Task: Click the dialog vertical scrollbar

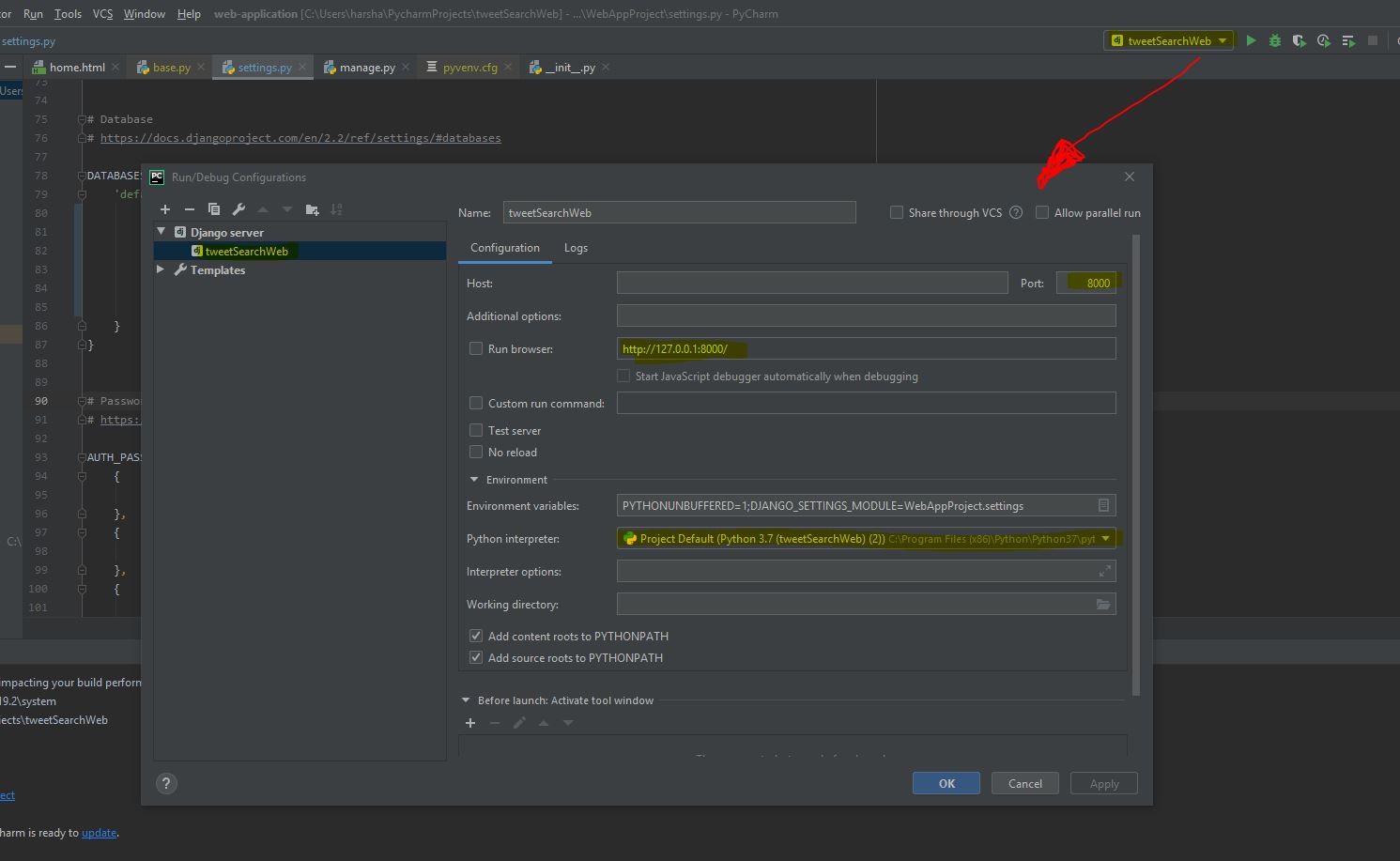Action: [x=1136, y=465]
